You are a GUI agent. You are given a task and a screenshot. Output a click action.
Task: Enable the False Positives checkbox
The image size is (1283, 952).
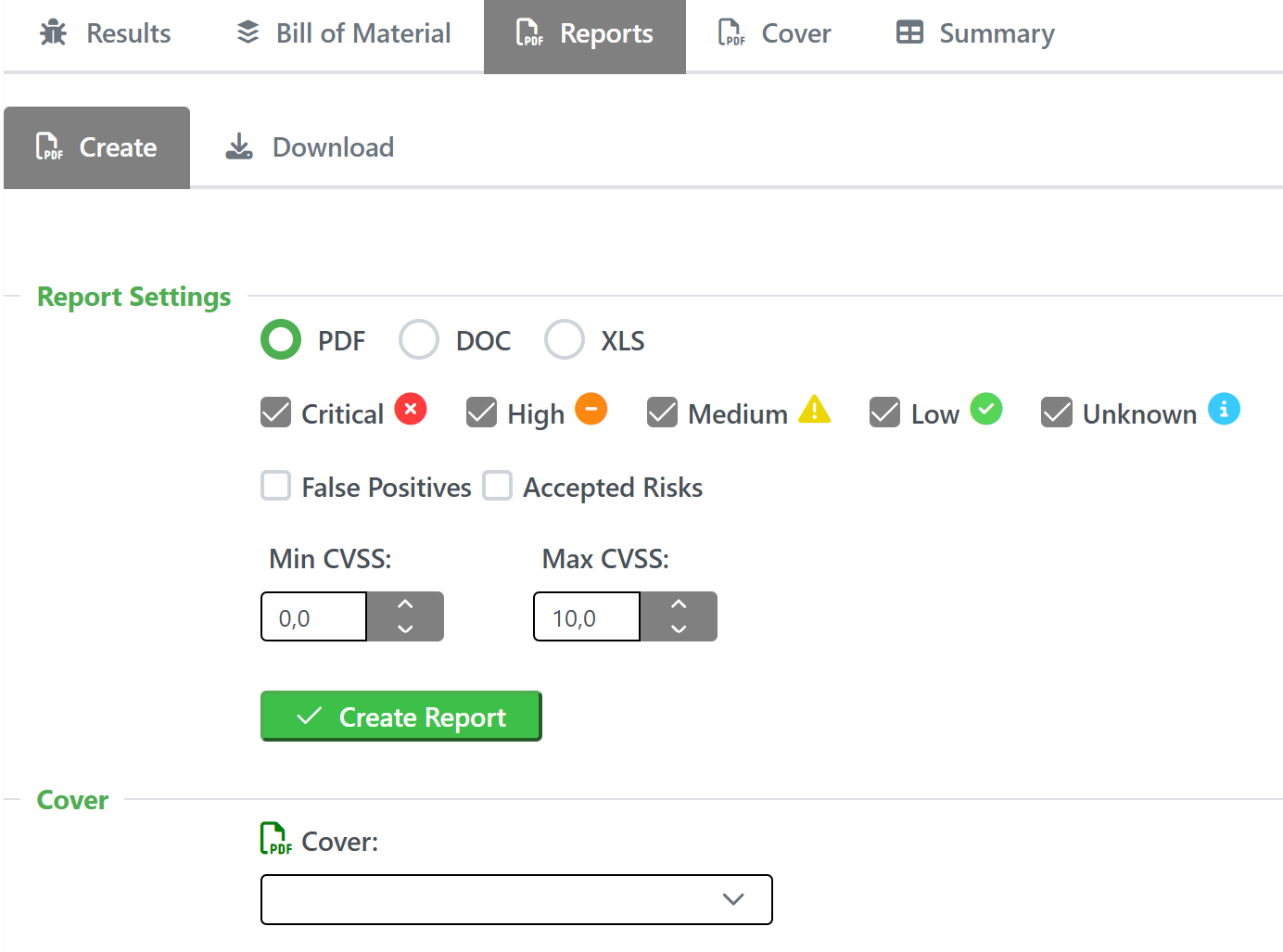pyautogui.click(x=276, y=486)
